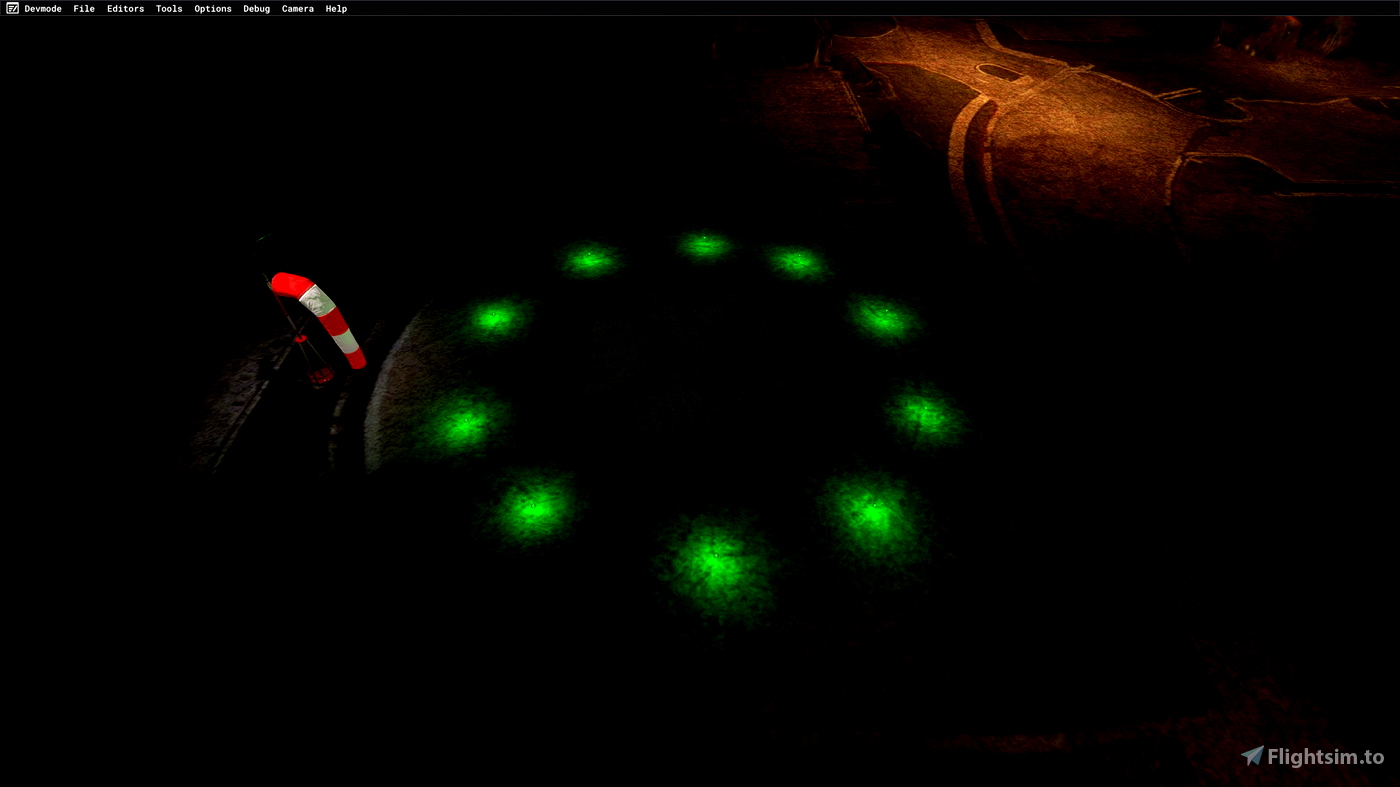The width and height of the screenshot is (1400, 787).
Task: Open the Debug menu
Action: point(256,8)
